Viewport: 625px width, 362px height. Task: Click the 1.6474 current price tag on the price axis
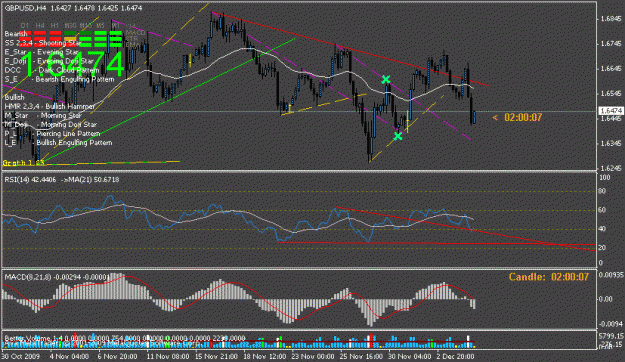(x=611, y=111)
